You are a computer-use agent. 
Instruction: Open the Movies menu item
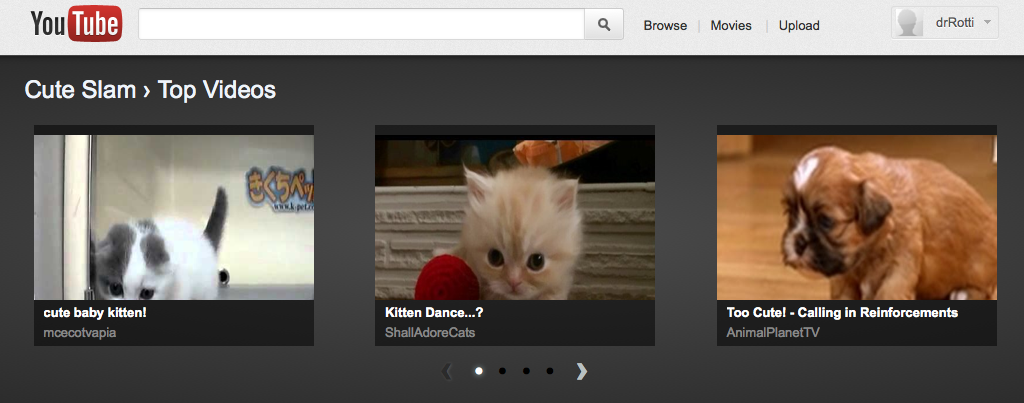pyautogui.click(x=731, y=26)
